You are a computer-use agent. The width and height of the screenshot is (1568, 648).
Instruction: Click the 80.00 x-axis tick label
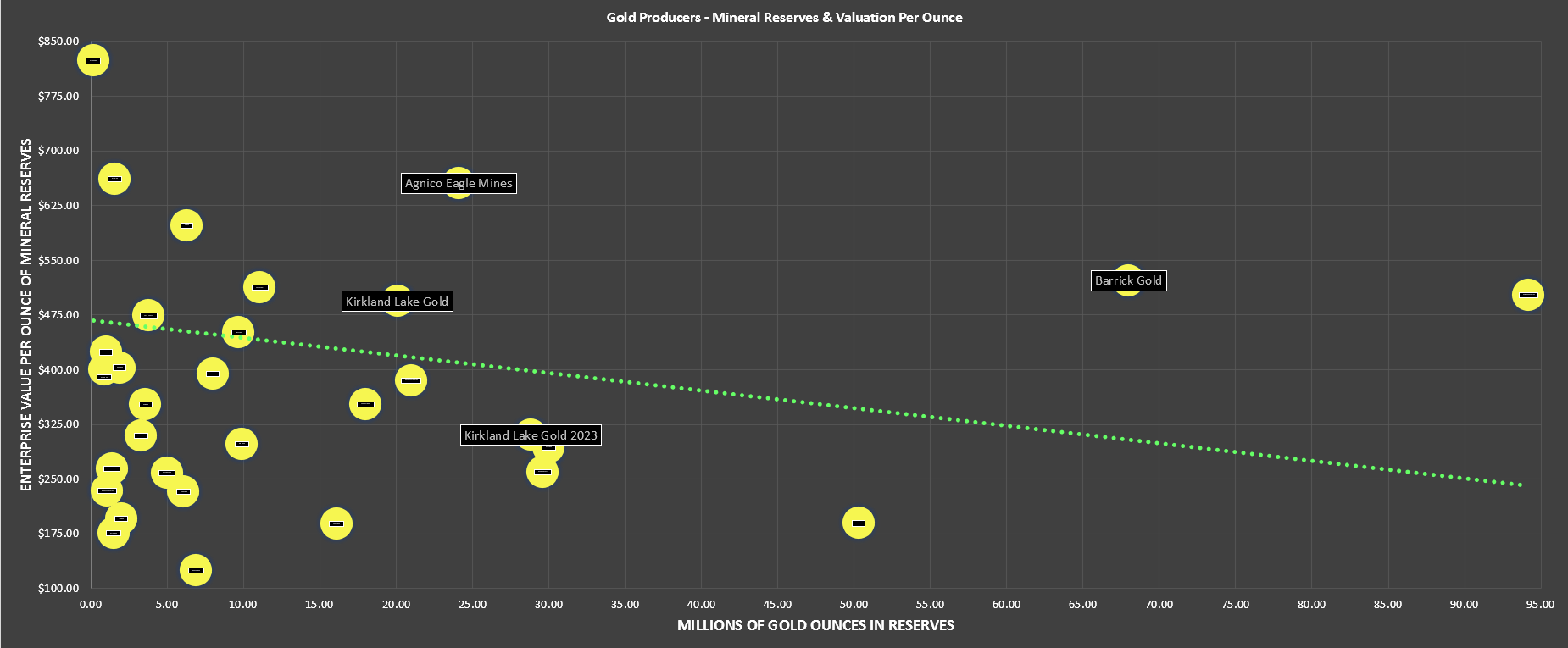click(x=1311, y=605)
